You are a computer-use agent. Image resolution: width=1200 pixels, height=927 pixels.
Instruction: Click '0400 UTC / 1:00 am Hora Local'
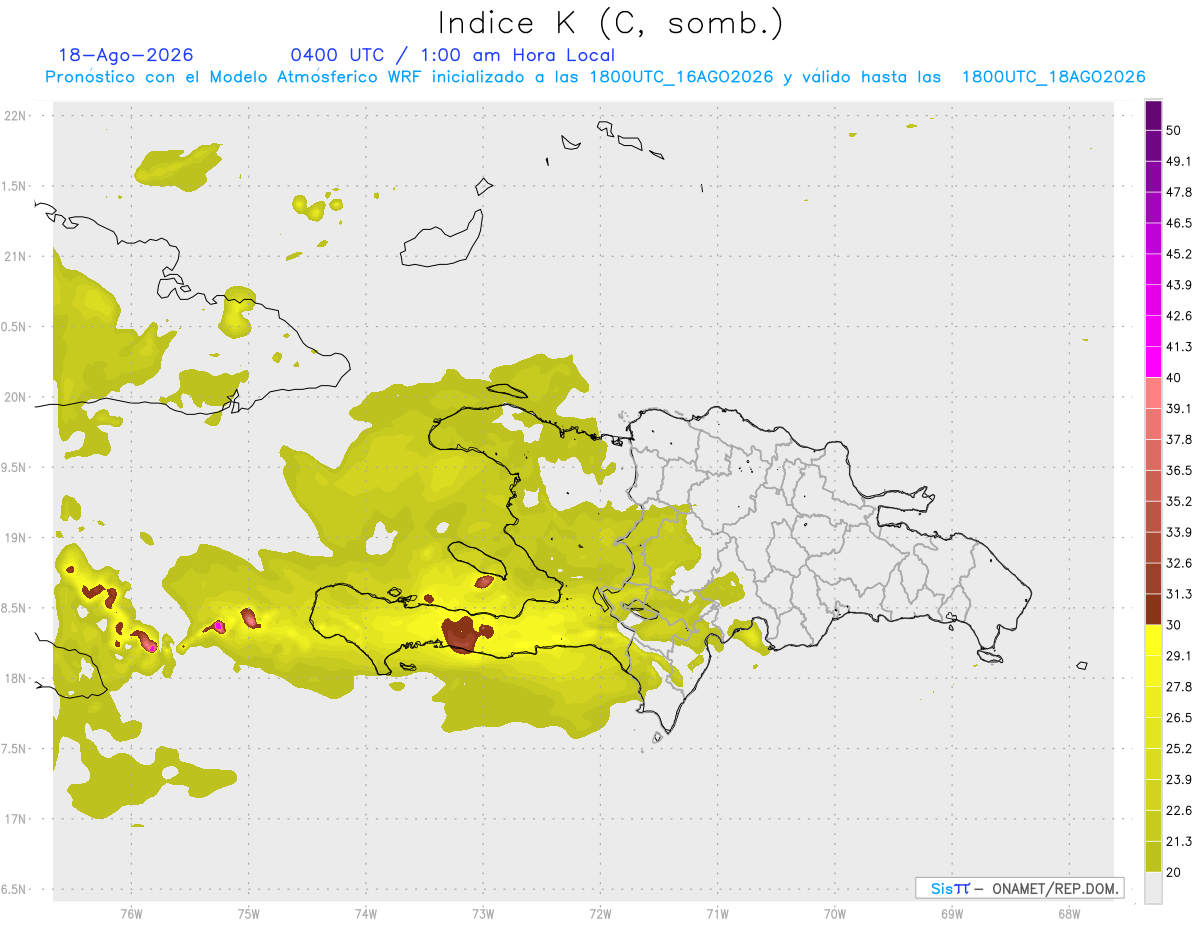coord(452,55)
